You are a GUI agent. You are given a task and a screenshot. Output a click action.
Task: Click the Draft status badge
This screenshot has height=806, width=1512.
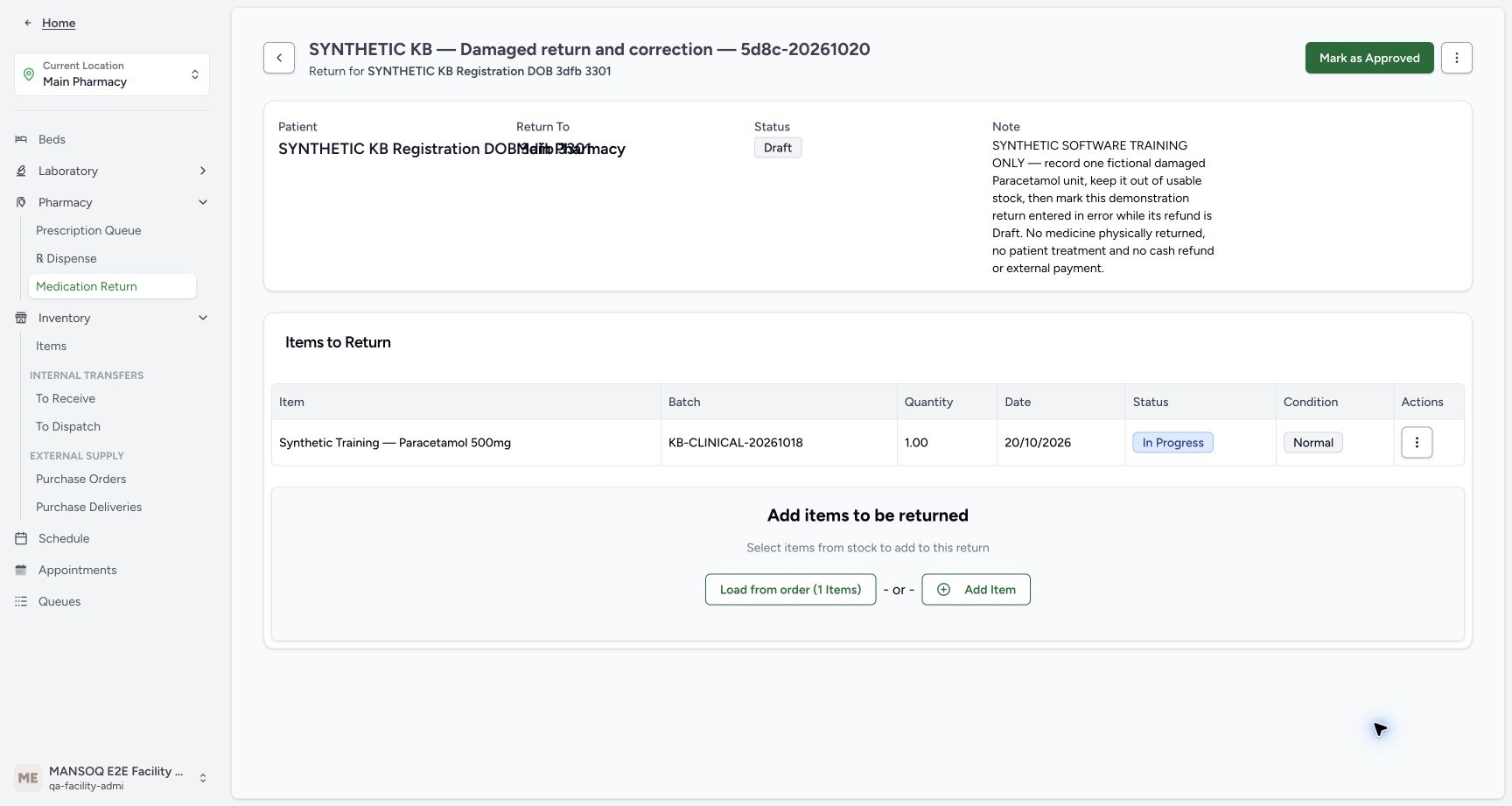tap(778, 148)
